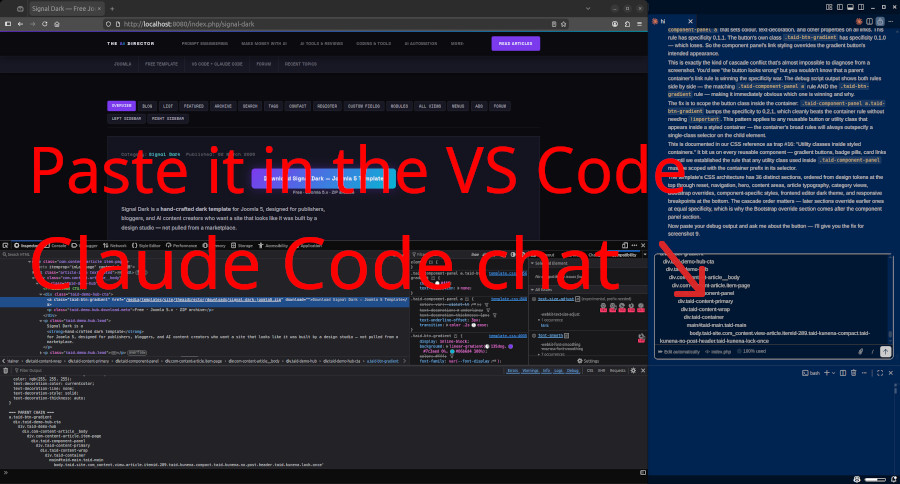900x484 pixels.
Task: Send message with Claude chat arrow button
Action: tap(886, 351)
